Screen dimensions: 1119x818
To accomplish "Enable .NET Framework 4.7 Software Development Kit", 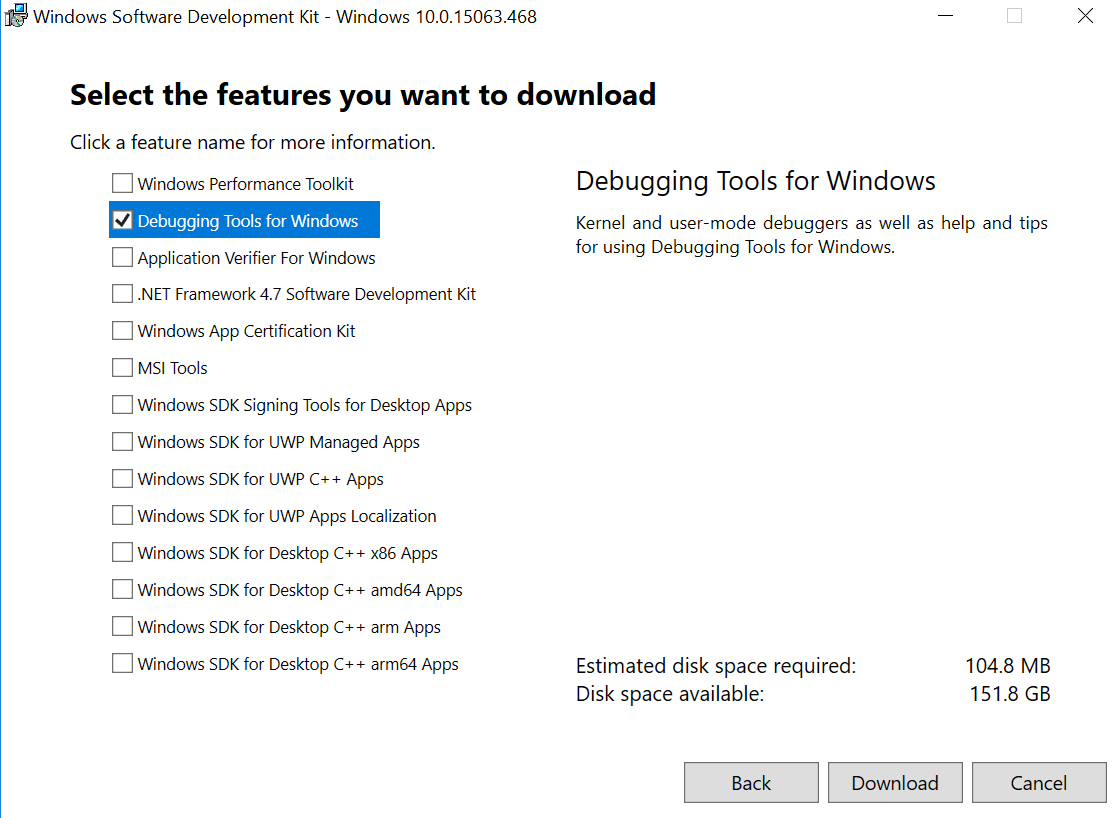I will (x=122, y=293).
